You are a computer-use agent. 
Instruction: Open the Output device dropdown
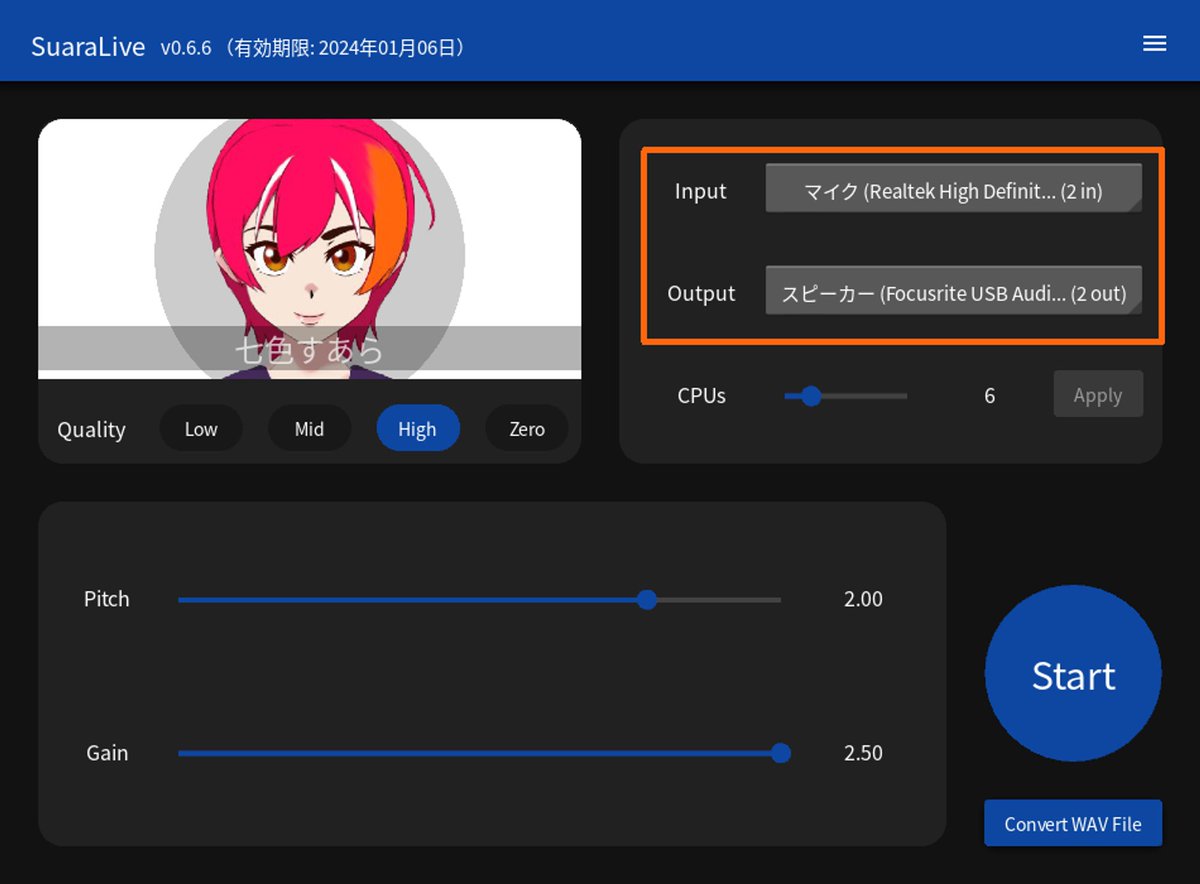(953, 290)
